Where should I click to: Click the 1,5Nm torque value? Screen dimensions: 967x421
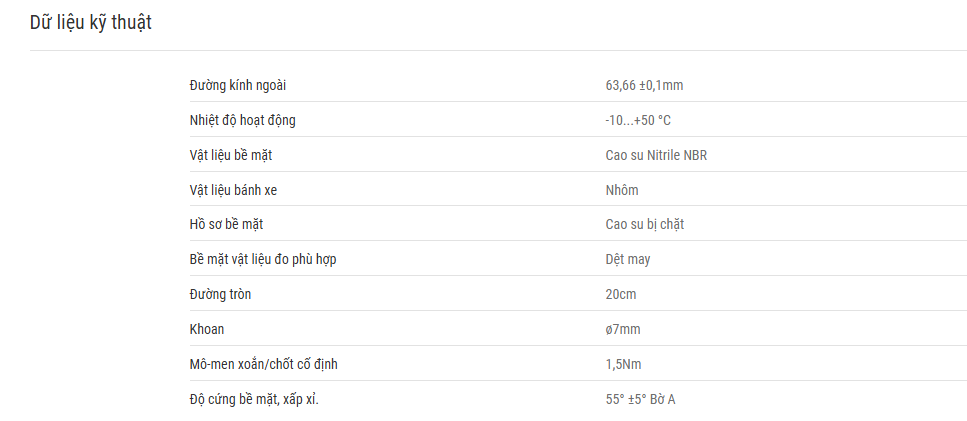[623, 364]
